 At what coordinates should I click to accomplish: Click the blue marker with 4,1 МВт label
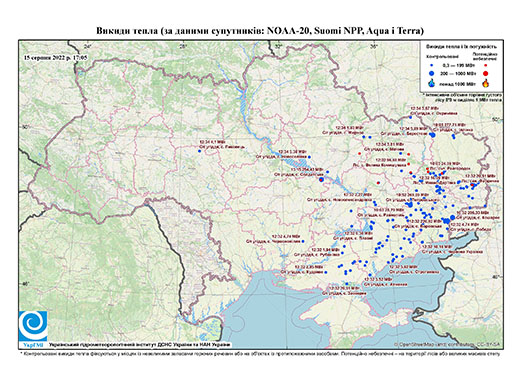pos(200,151)
